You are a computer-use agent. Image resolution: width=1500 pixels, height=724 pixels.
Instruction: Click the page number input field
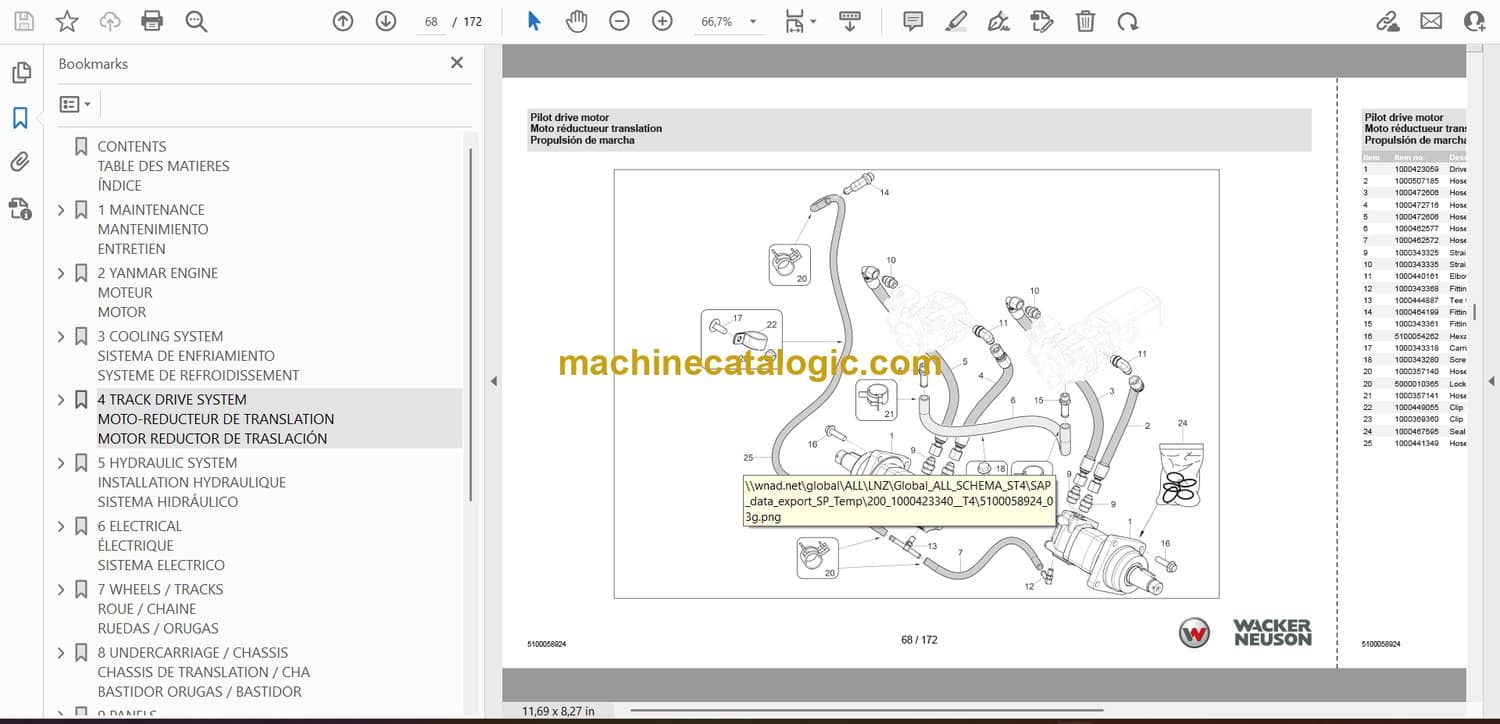431,21
